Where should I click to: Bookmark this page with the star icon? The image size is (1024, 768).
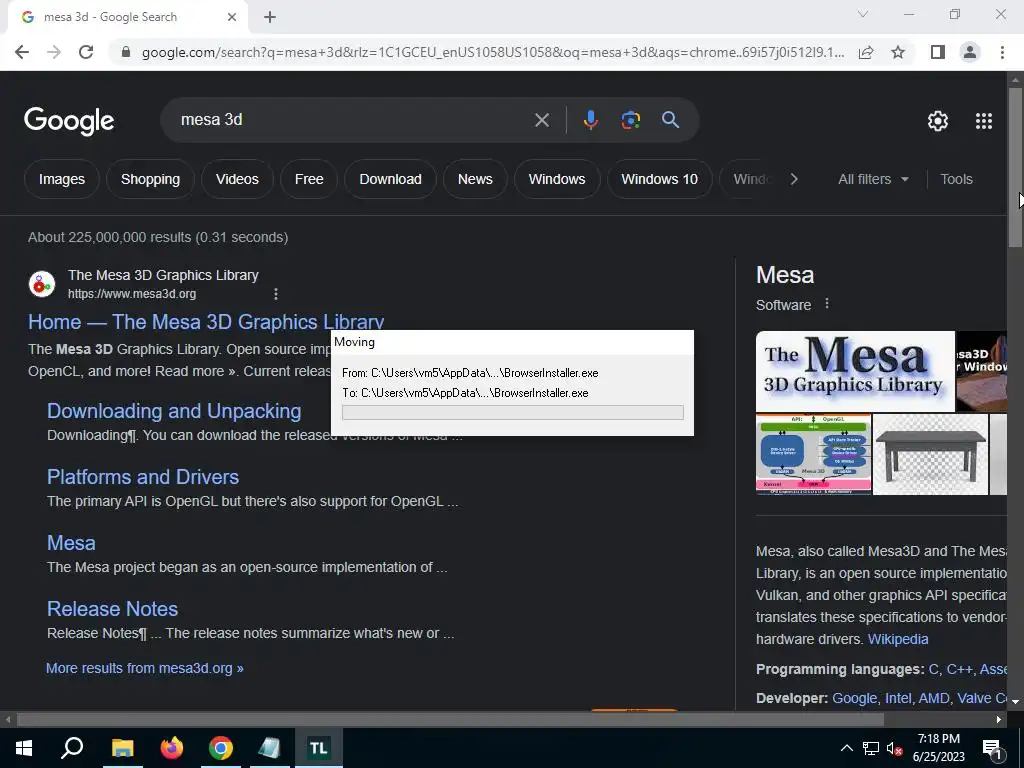898,52
